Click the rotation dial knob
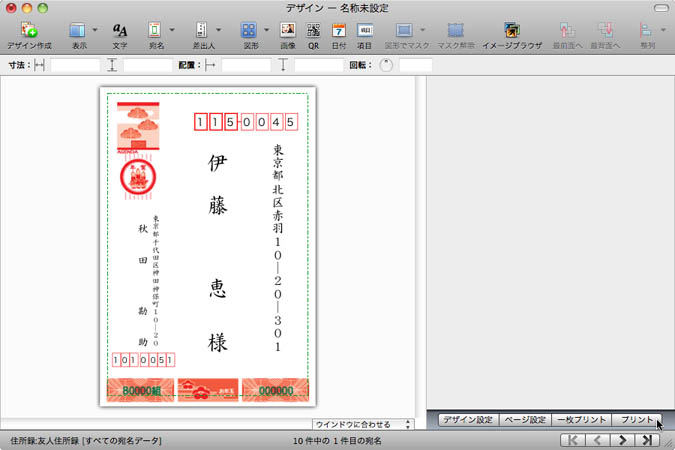The image size is (675, 450). [x=387, y=66]
